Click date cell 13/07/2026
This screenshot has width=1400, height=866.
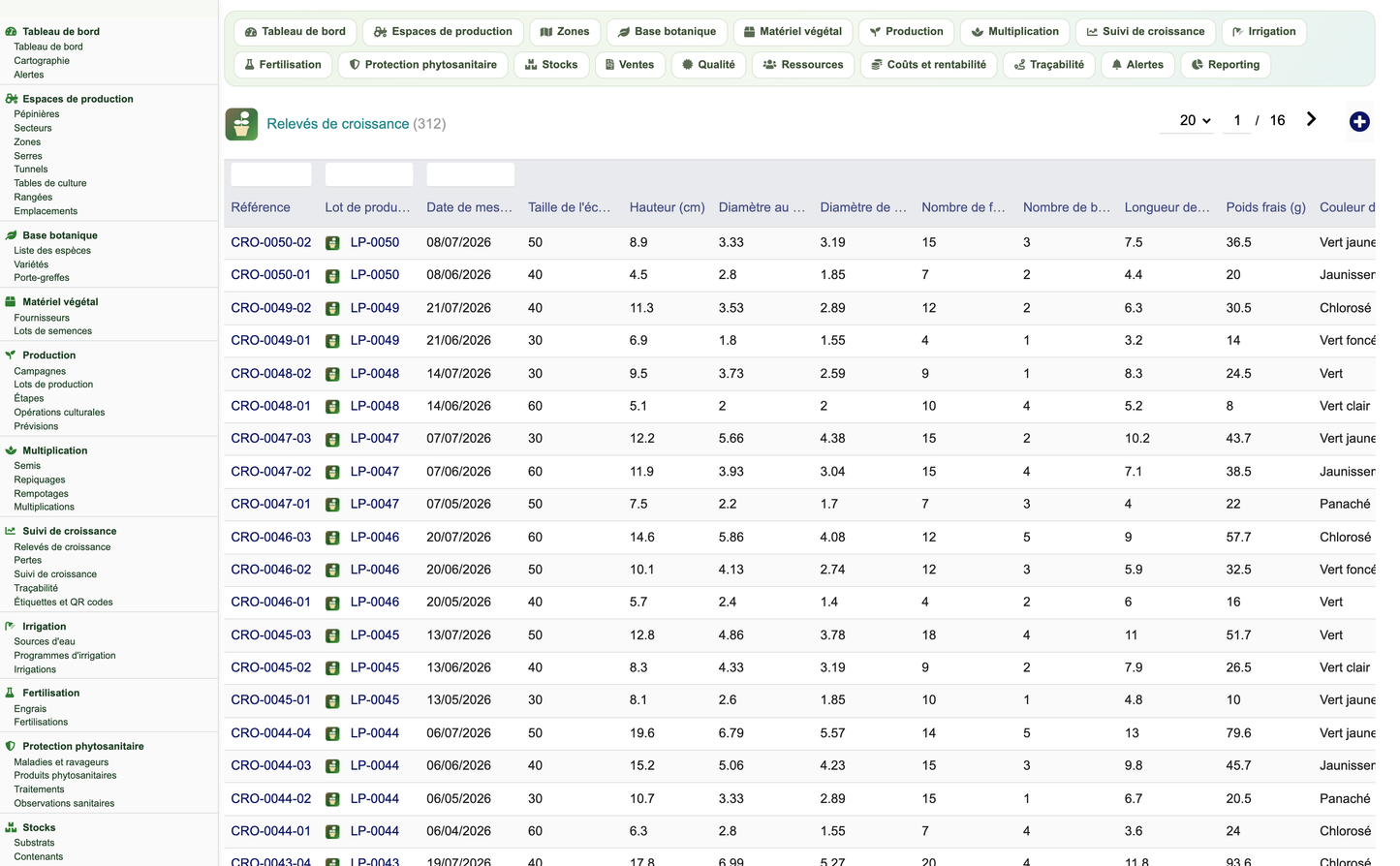click(458, 635)
